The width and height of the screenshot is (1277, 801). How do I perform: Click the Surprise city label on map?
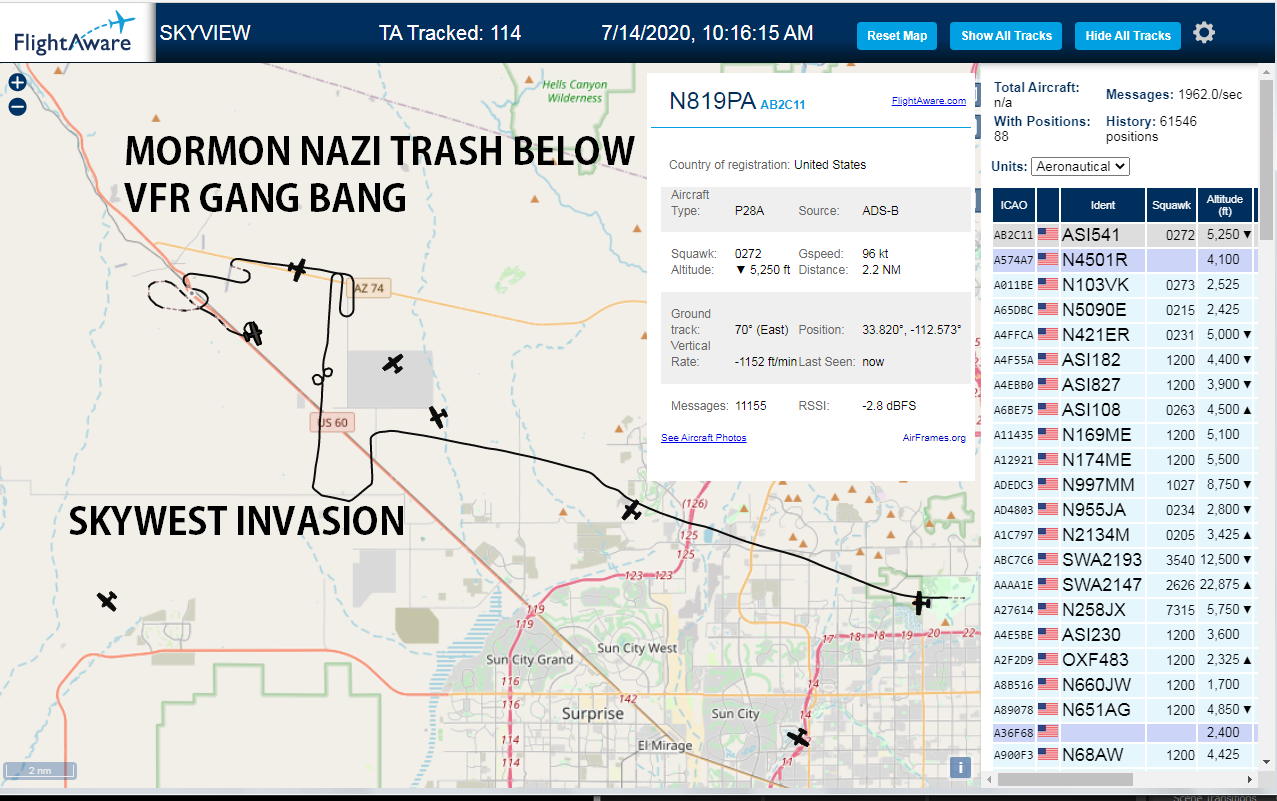tap(592, 714)
